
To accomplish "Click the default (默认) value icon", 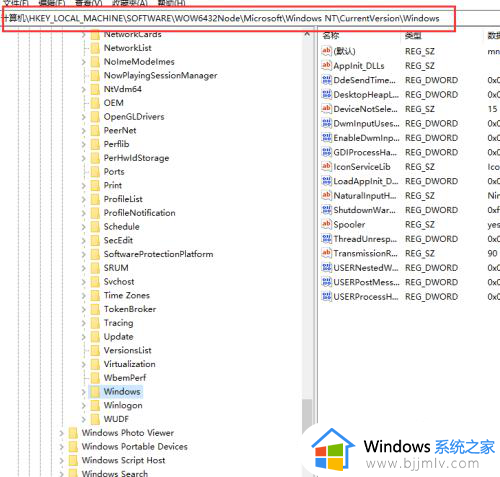I will click(326, 51).
